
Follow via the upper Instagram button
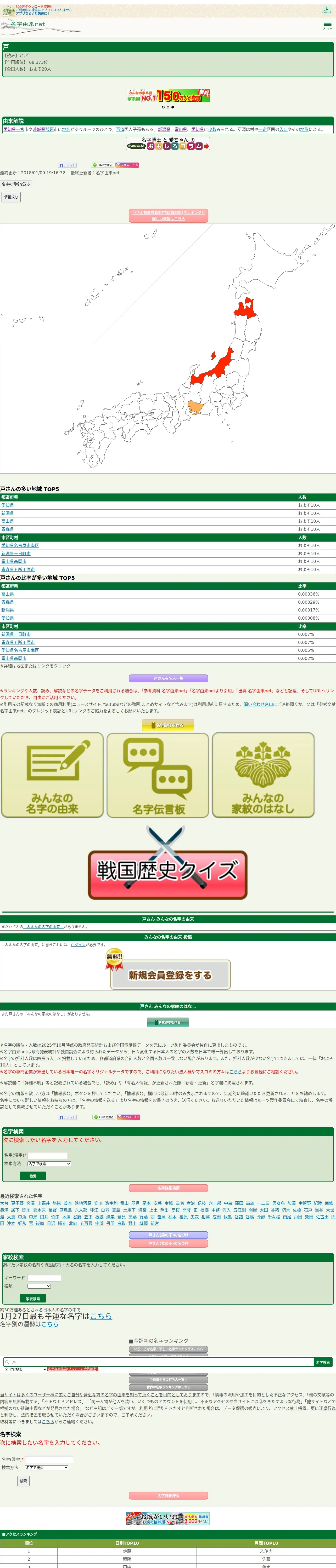click(x=127, y=165)
